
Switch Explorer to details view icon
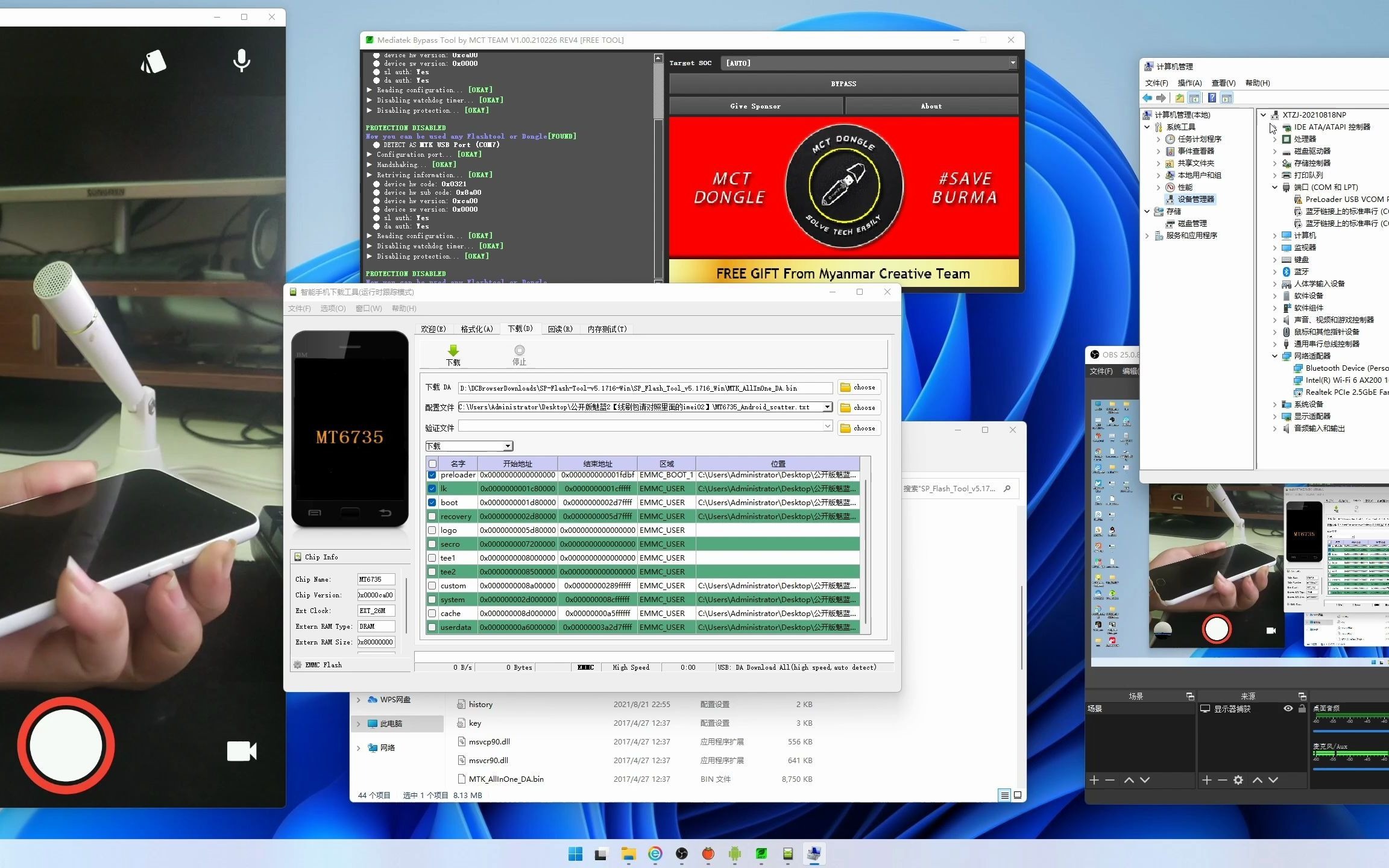1004,795
